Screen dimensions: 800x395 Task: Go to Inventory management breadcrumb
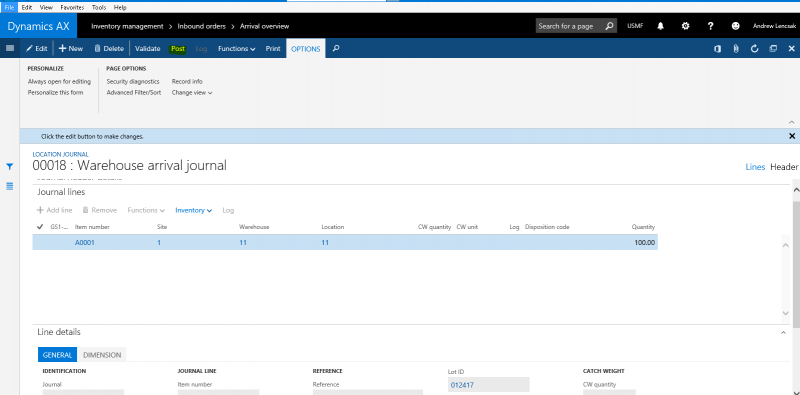(127, 26)
